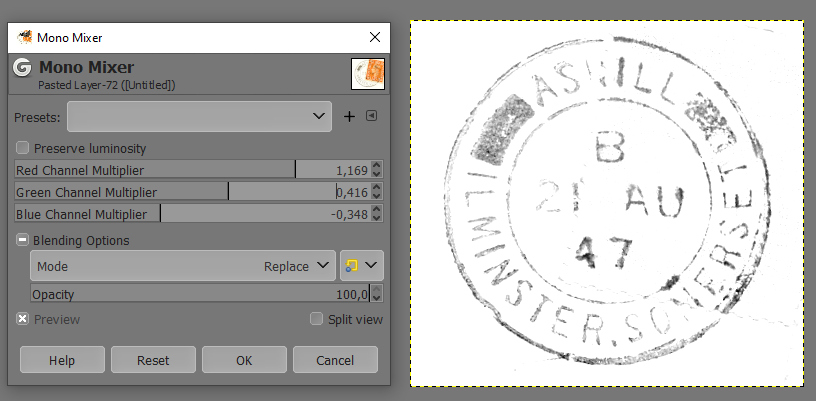This screenshot has height=401, width=816.
Task: Save settings as named preset plus icon
Action: coord(349,117)
